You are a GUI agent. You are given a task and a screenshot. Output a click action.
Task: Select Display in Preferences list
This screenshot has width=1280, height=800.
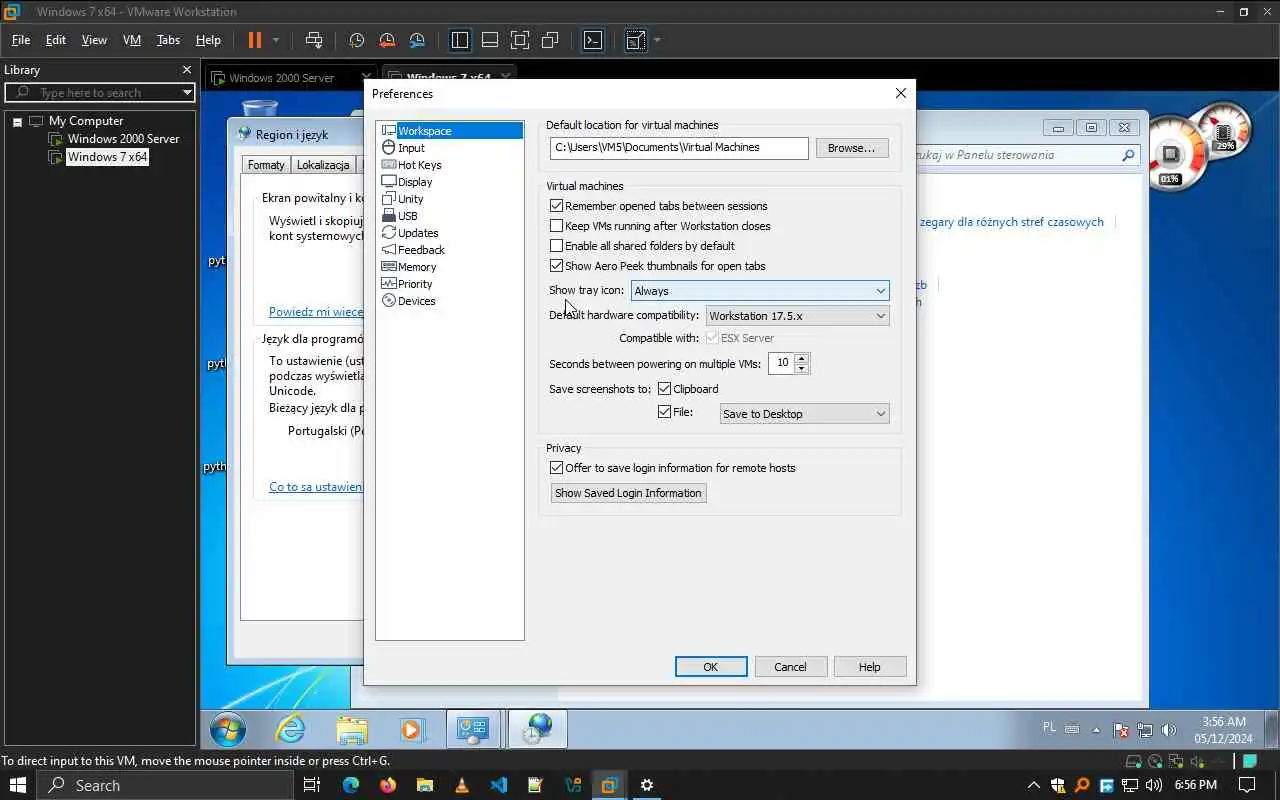coord(415,182)
